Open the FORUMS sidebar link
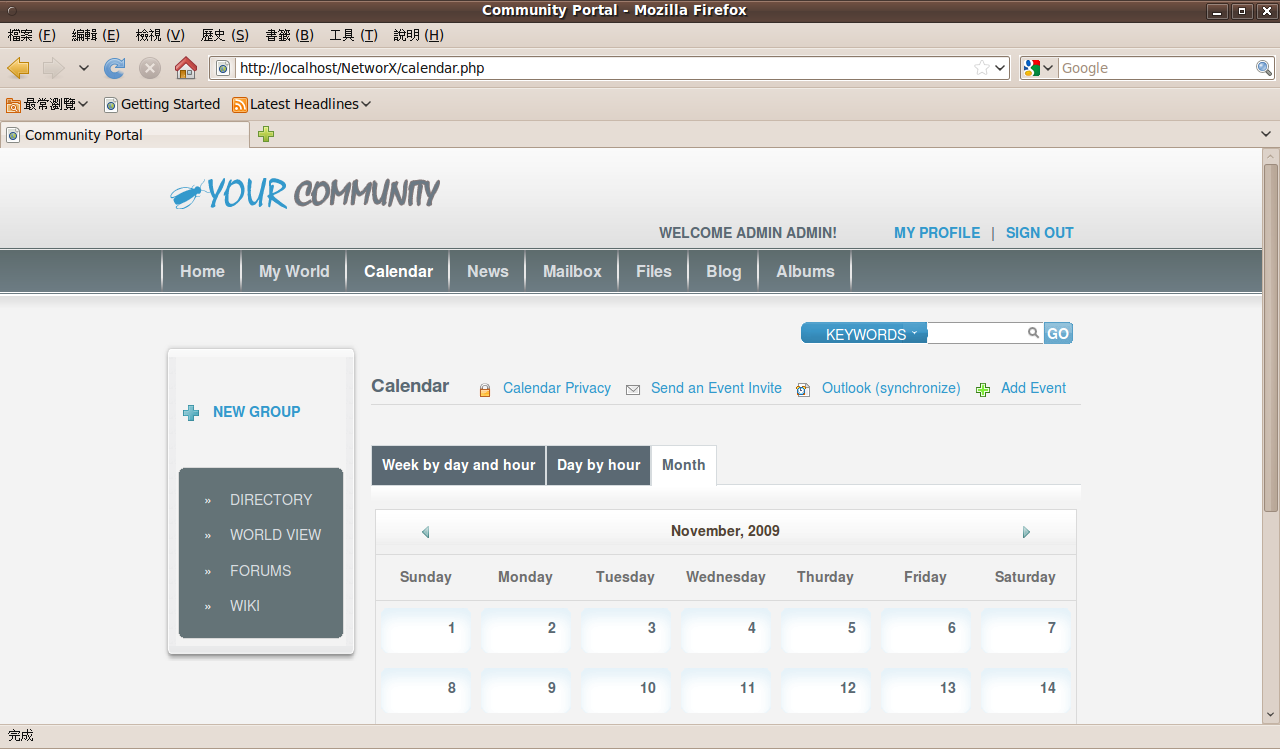This screenshot has width=1280, height=749. [261, 571]
